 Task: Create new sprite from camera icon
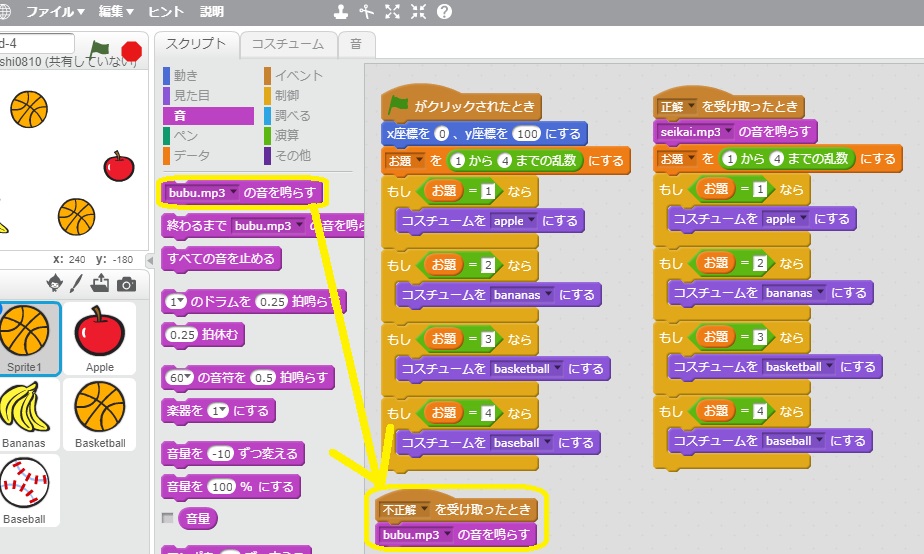[126, 285]
